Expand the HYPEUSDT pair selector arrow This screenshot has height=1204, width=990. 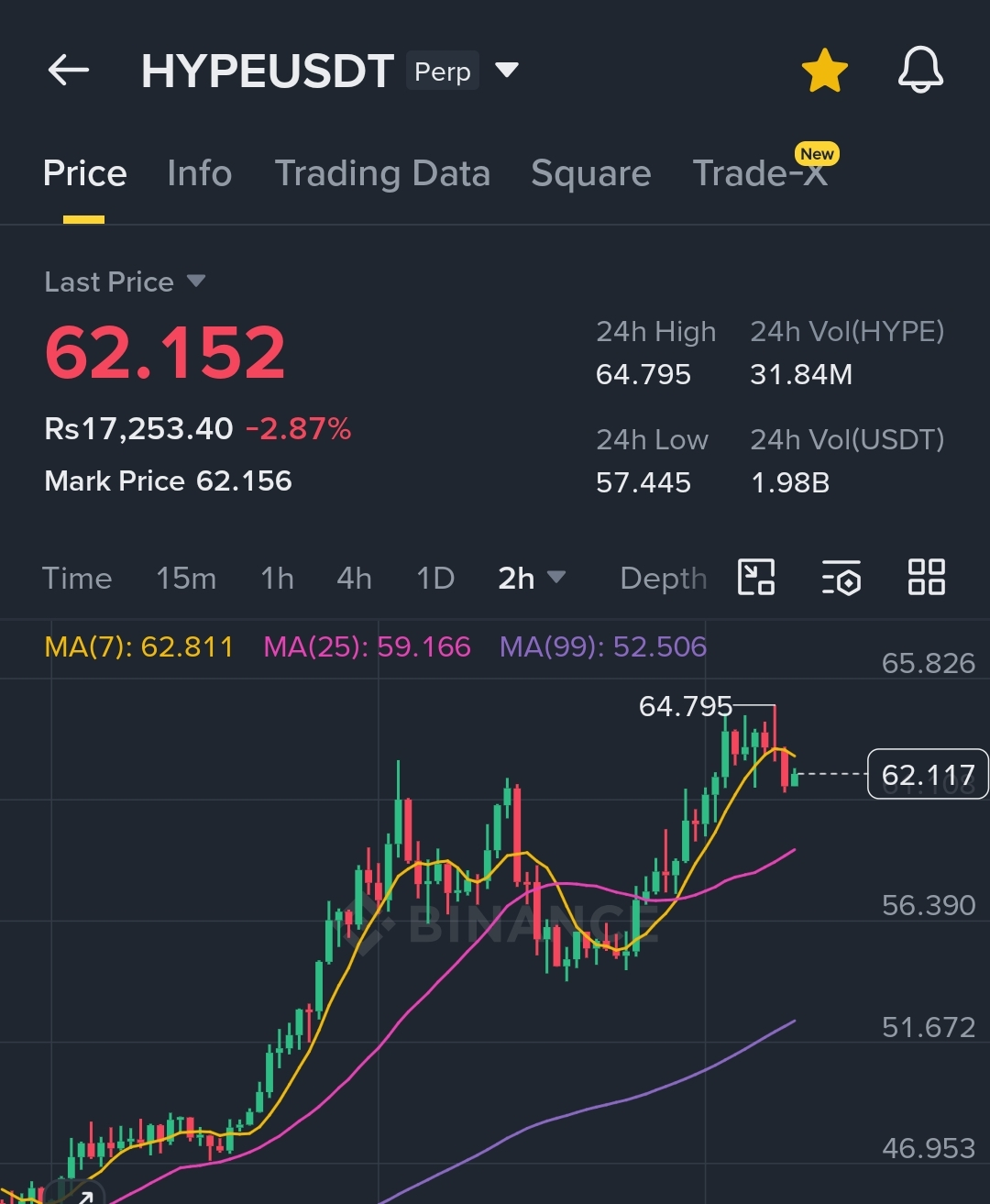[507, 70]
